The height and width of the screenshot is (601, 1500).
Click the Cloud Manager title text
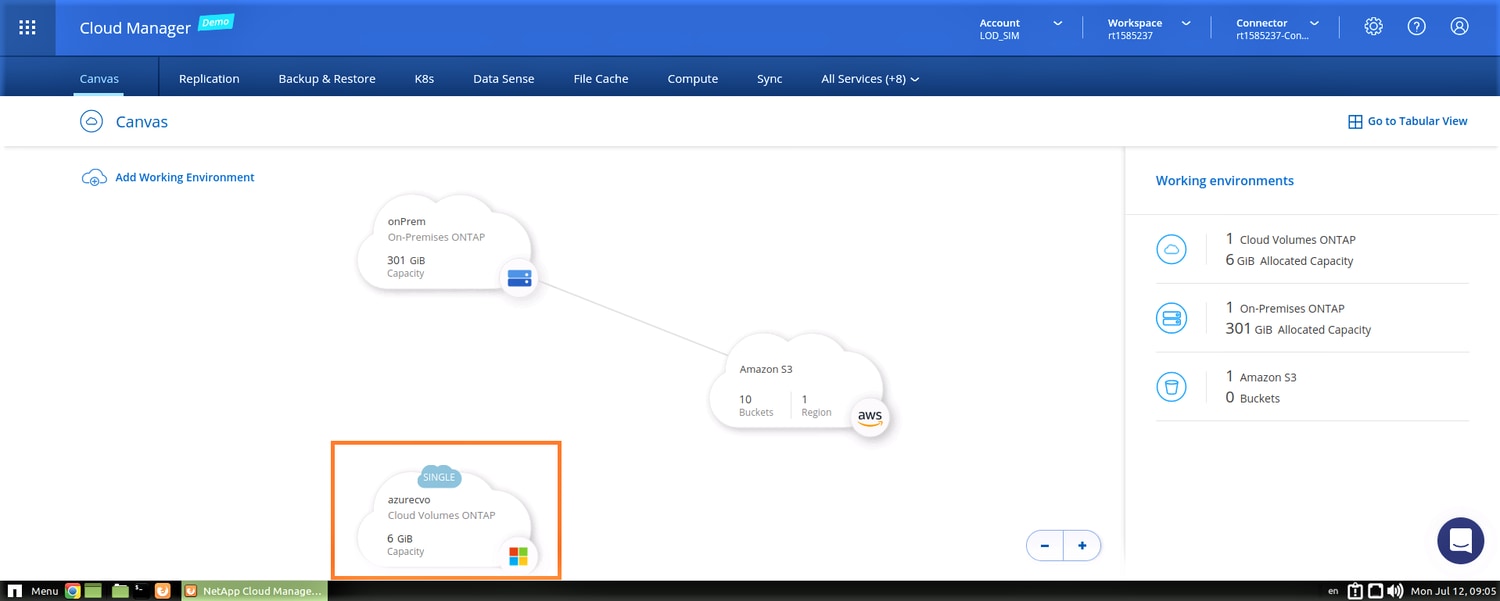[135, 28]
